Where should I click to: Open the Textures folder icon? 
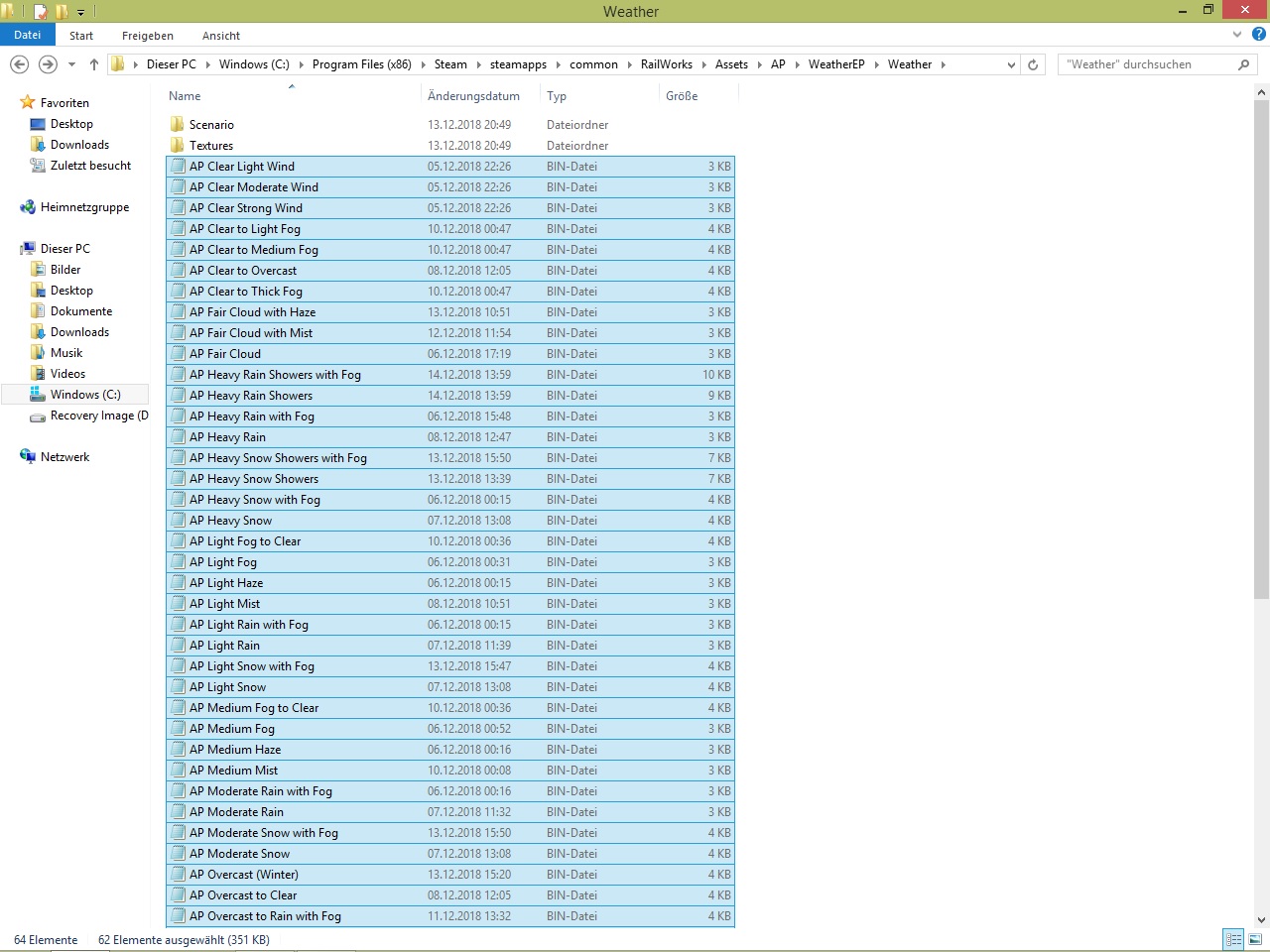[x=177, y=146]
